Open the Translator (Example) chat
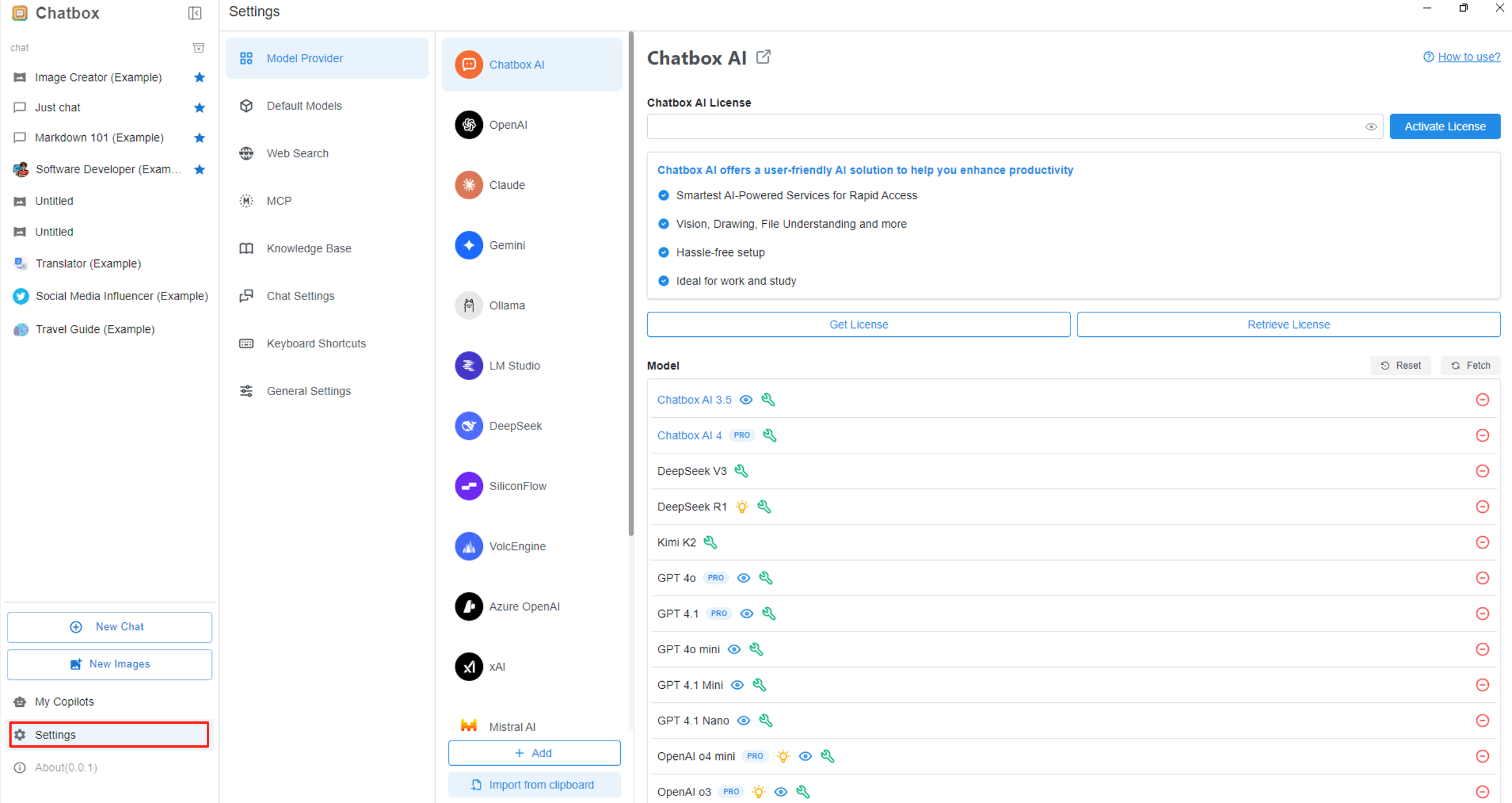Viewport: 1512px width, 803px height. (109, 263)
